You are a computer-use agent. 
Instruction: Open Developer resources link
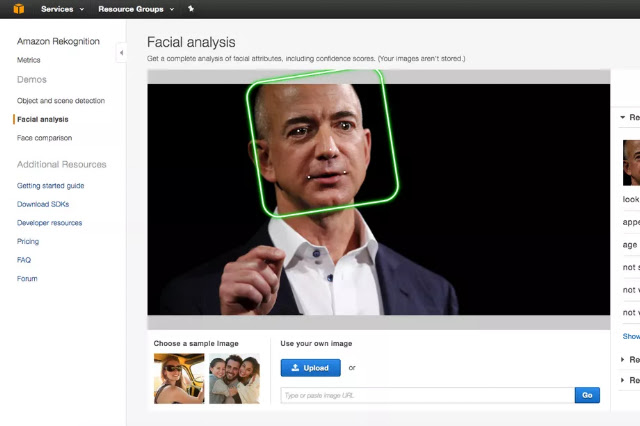pos(49,223)
